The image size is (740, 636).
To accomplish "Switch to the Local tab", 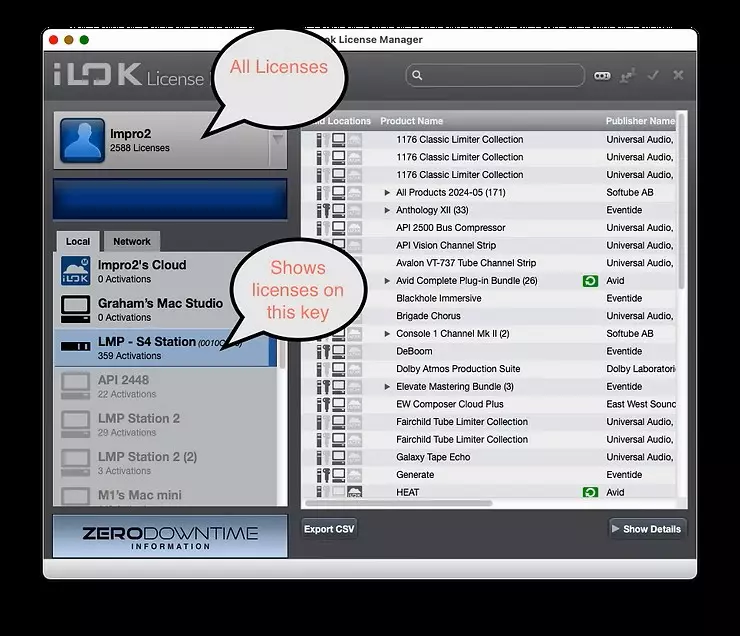I will [78, 241].
